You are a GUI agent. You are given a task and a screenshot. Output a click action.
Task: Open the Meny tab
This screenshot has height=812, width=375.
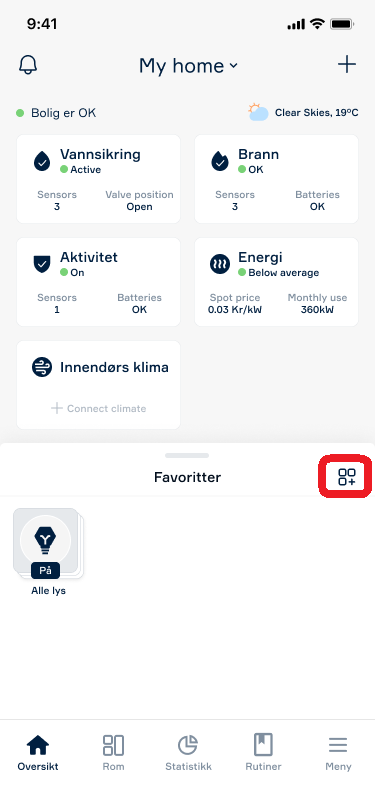pyautogui.click(x=338, y=752)
